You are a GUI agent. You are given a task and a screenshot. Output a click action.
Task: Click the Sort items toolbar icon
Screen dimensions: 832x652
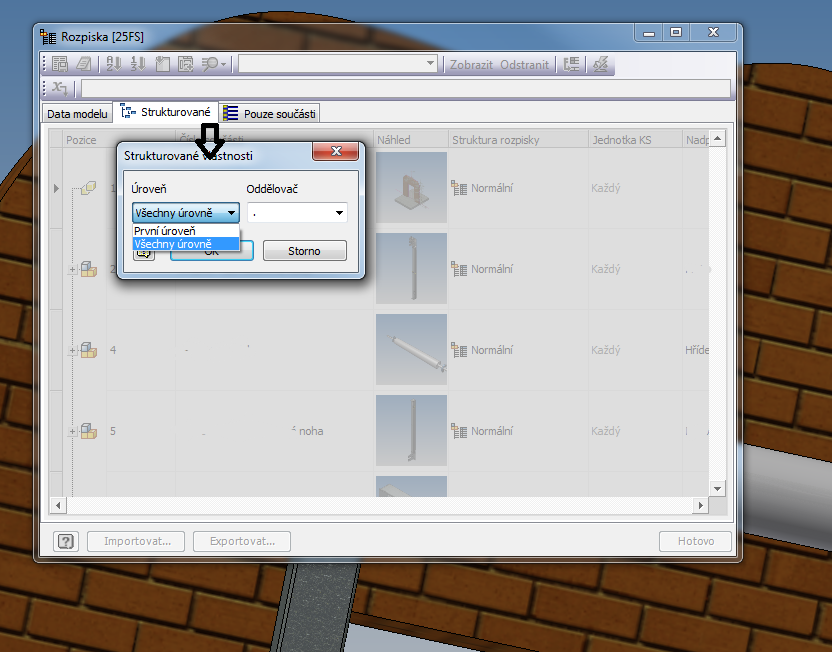click(x=114, y=64)
